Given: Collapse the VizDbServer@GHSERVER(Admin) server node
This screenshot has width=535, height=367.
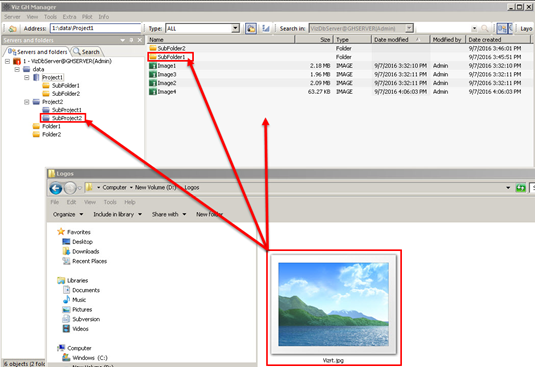Looking at the screenshot, I should [x=8, y=61].
